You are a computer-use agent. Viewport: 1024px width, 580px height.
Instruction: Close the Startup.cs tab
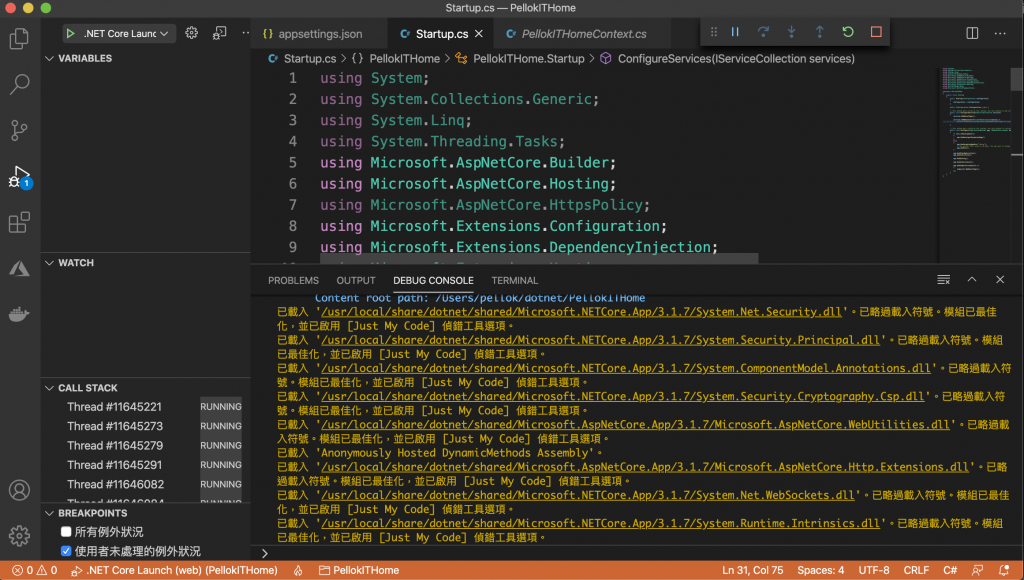[479, 33]
